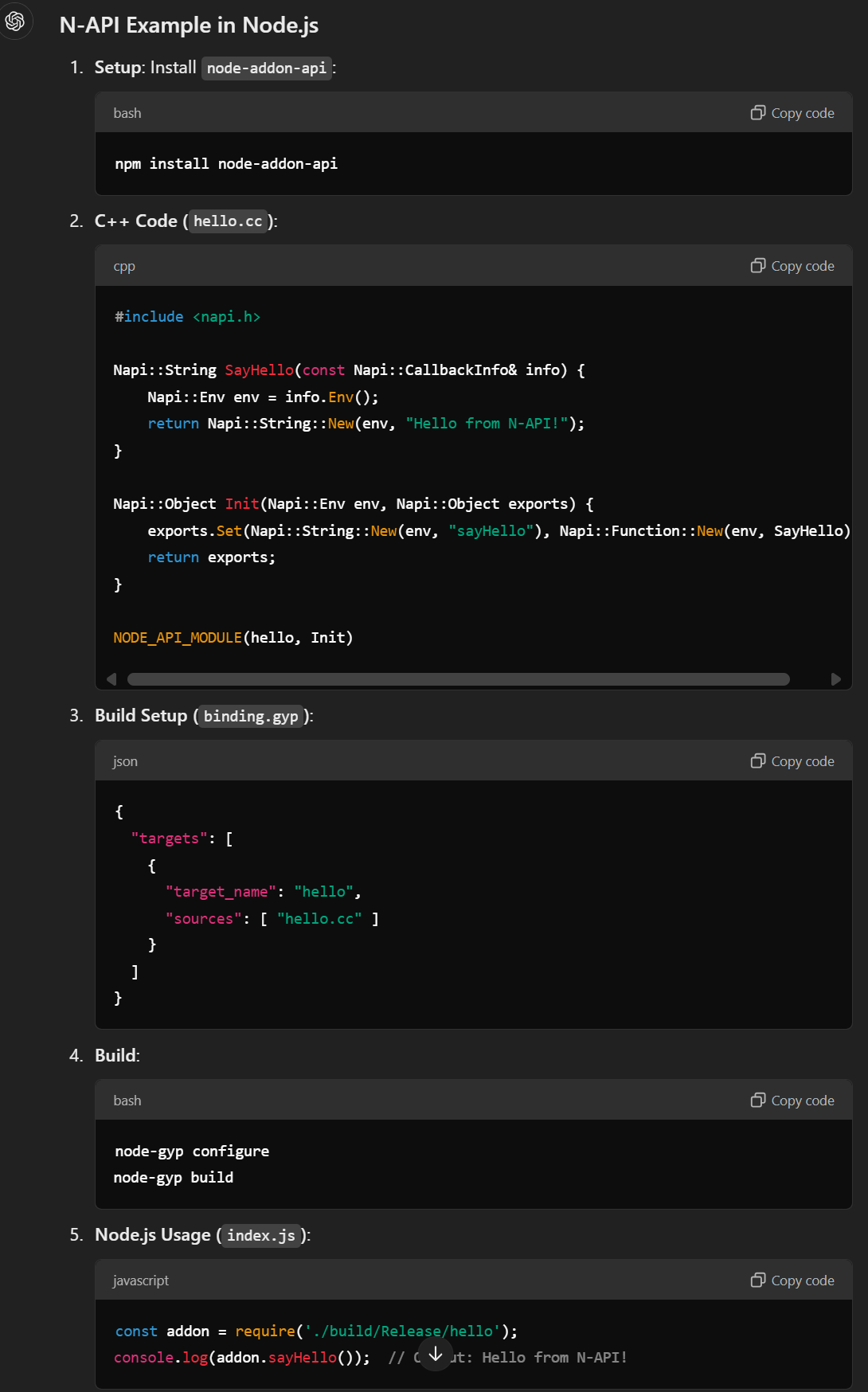Click the './build/Release/hello' require path
868x1392 pixels.
pos(402,1331)
